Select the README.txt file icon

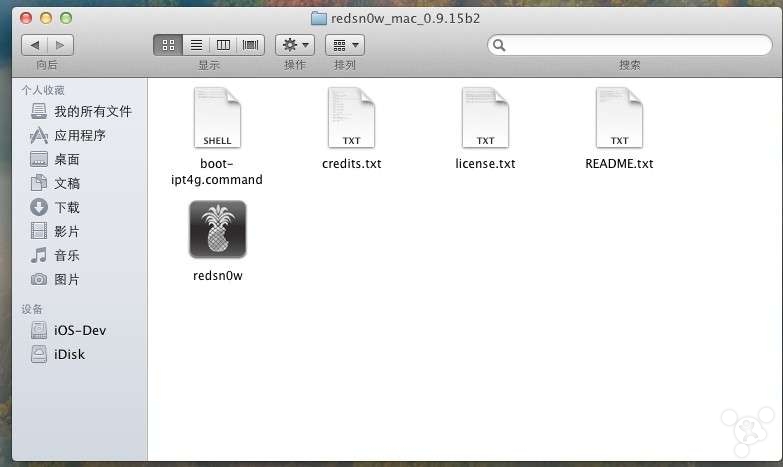619,118
